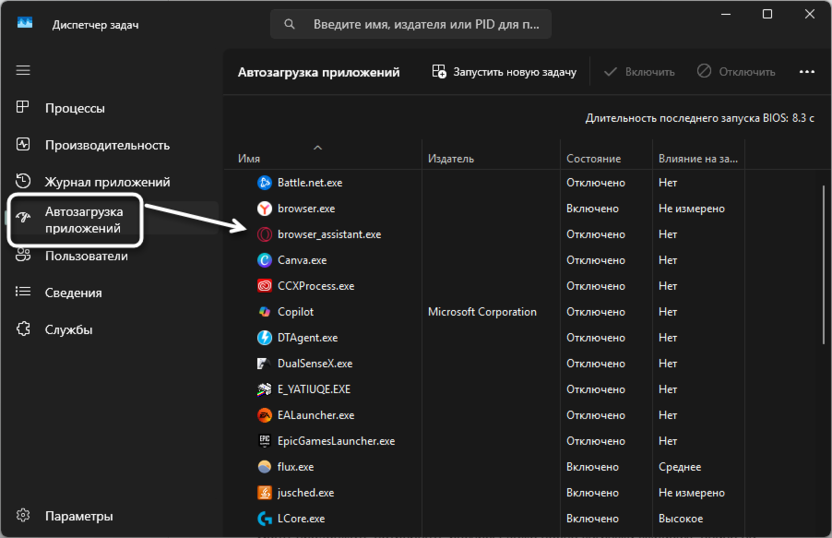This screenshot has height=538, width=832.
Task: Open the Сведения page
Action: (73, 293)
